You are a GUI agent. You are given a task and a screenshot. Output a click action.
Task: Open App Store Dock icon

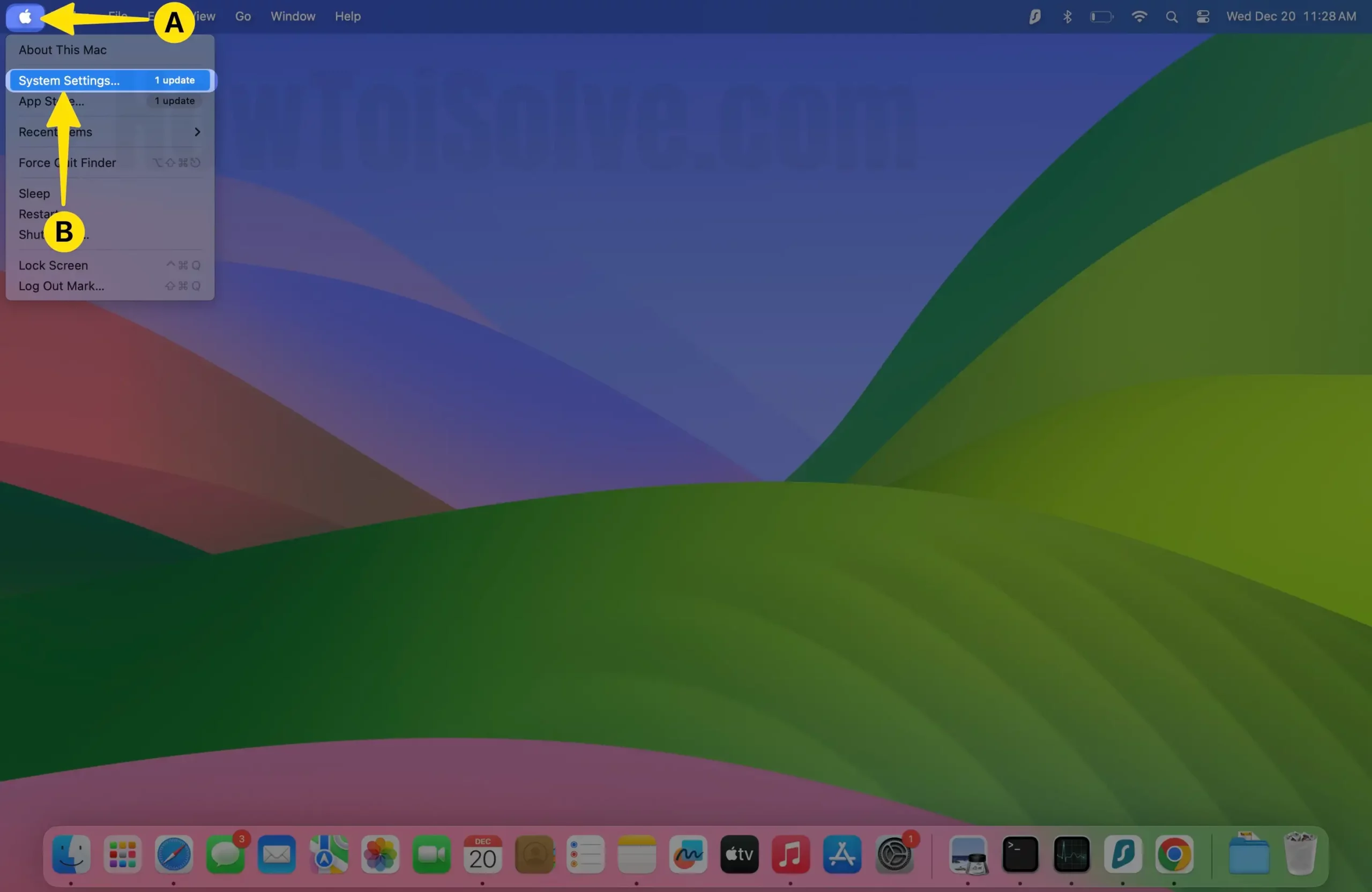point(842,854)
